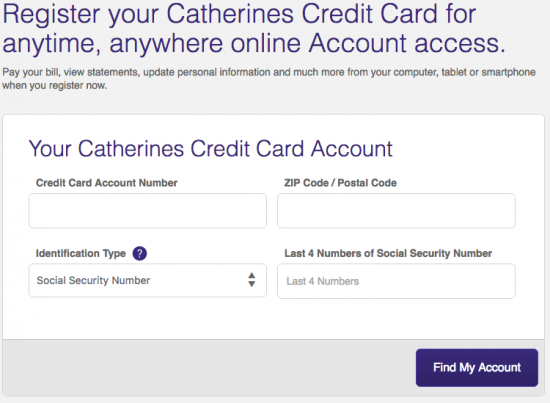Image resolution: width=550 pixels, height=403 pixels.
Task: Click the 'Social Security Number' text in the selector
Action: click(93, 280)
